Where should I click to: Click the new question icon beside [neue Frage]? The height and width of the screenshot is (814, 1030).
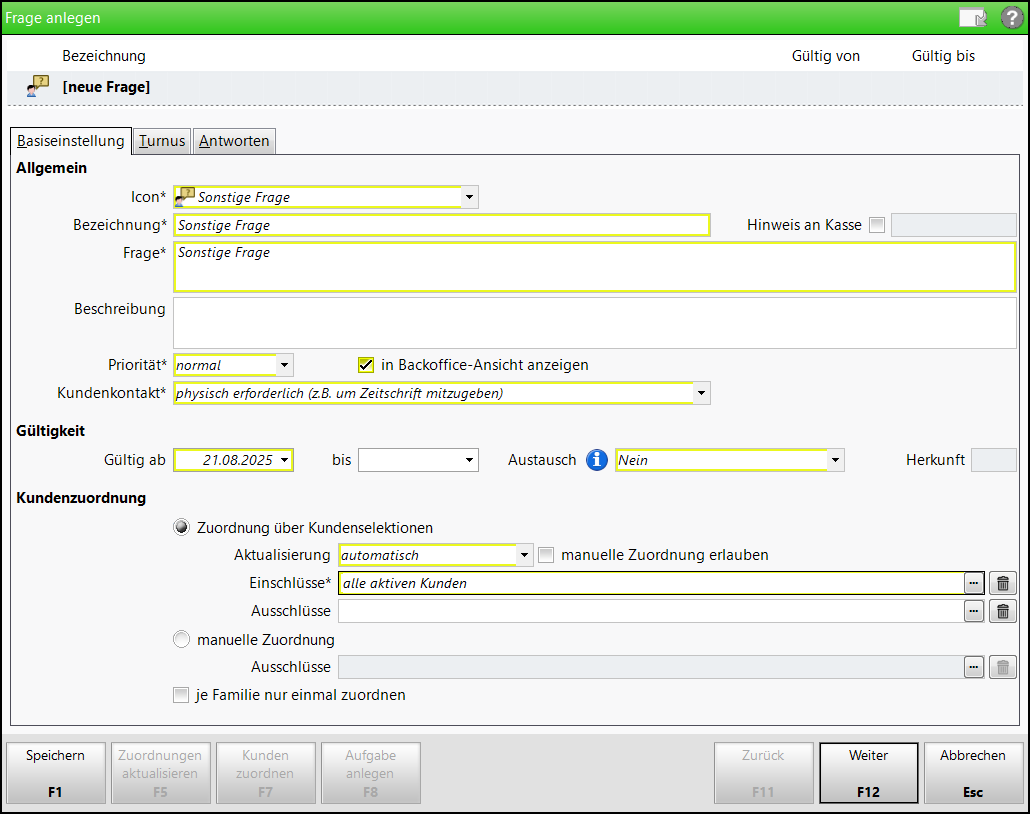pos(38,87)
